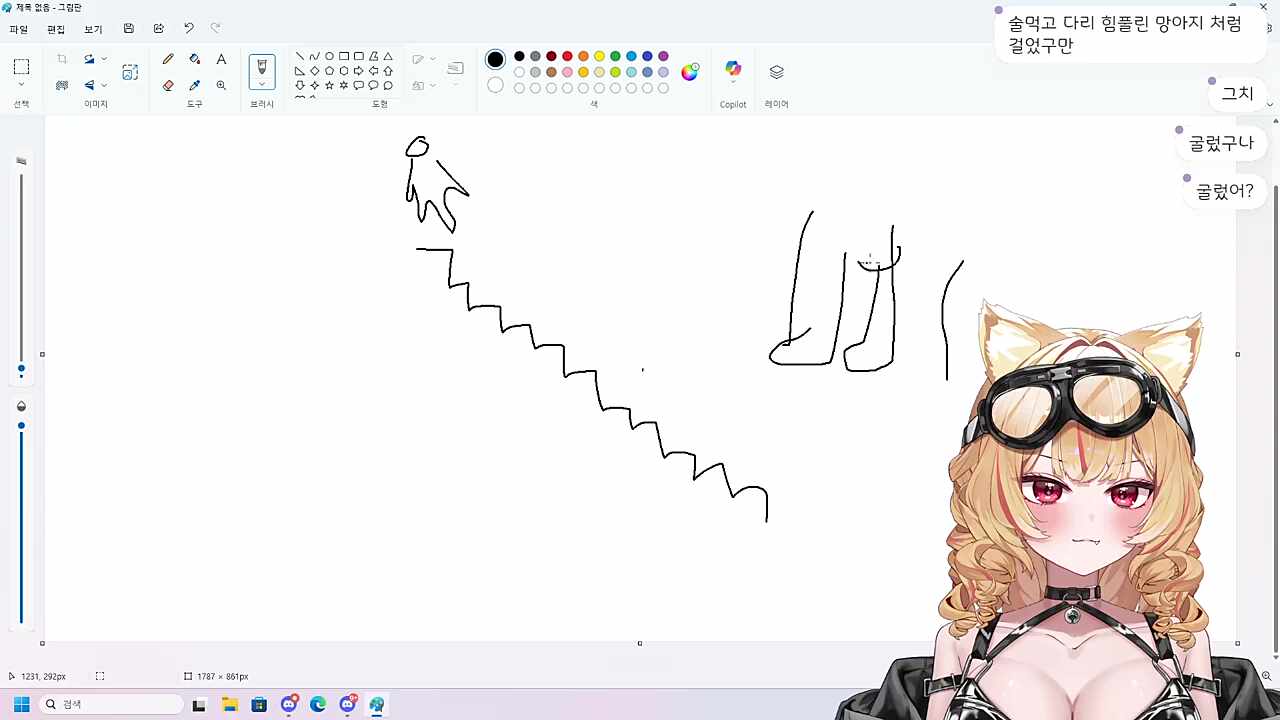Select the rounded rectangle shape
Screen dimensions: 1280x720
pos(359,56)
